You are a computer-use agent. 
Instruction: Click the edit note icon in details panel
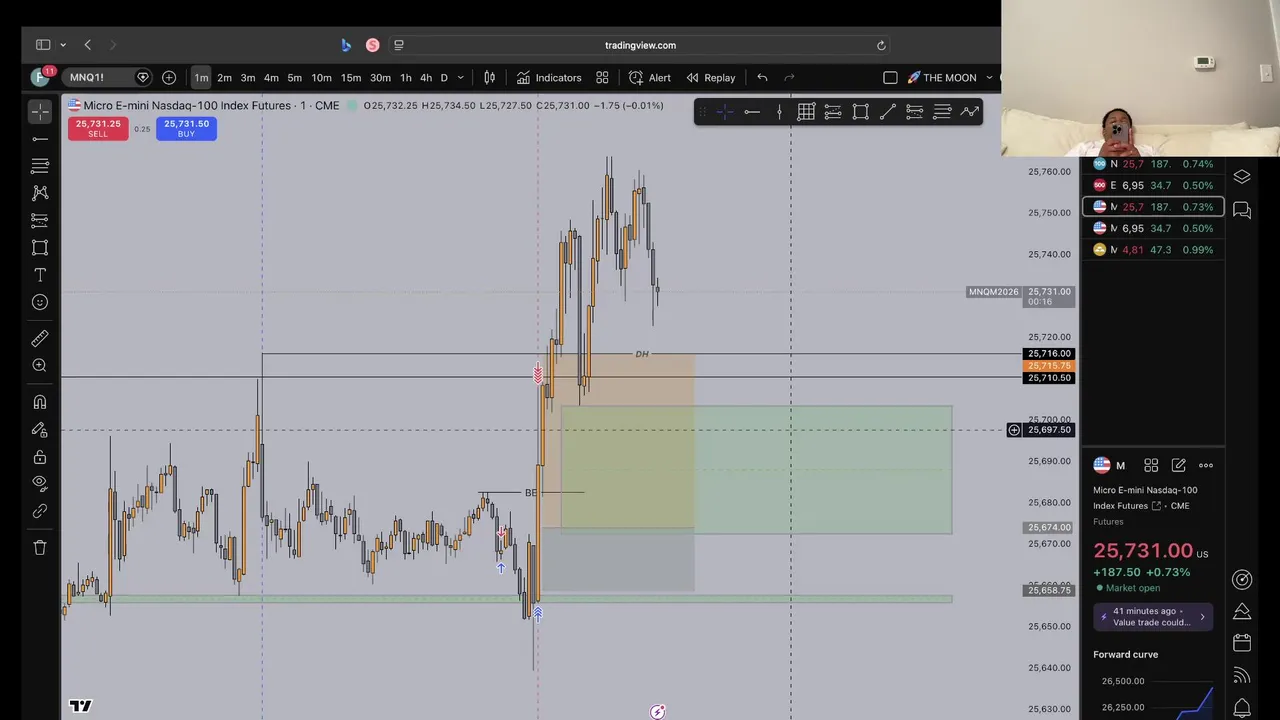1179,465
